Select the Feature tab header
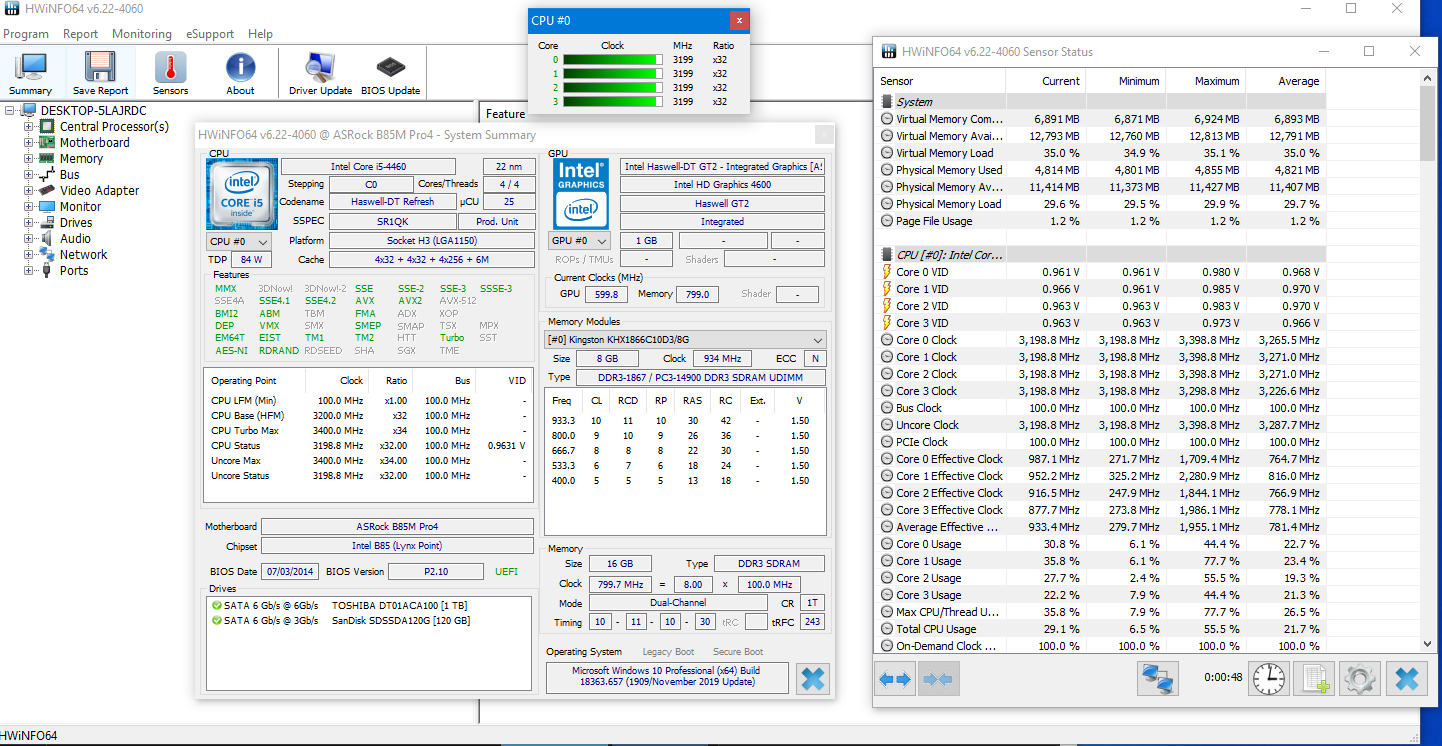The width and height of the screenshot is (1442, 746). point(506,114)
